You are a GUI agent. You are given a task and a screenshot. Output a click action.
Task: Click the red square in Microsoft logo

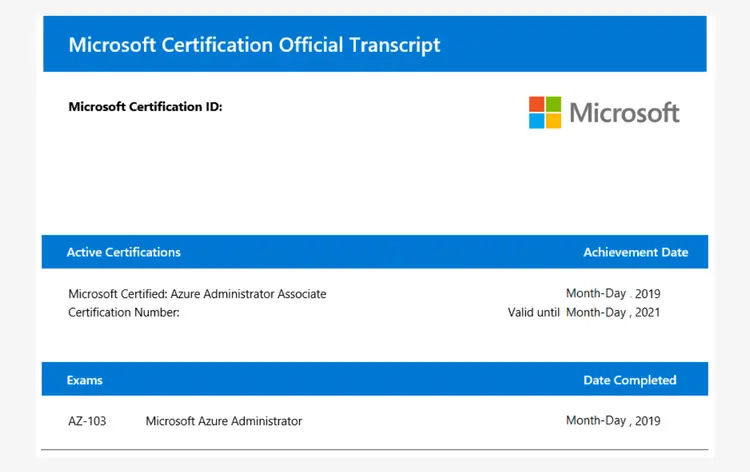537,104
